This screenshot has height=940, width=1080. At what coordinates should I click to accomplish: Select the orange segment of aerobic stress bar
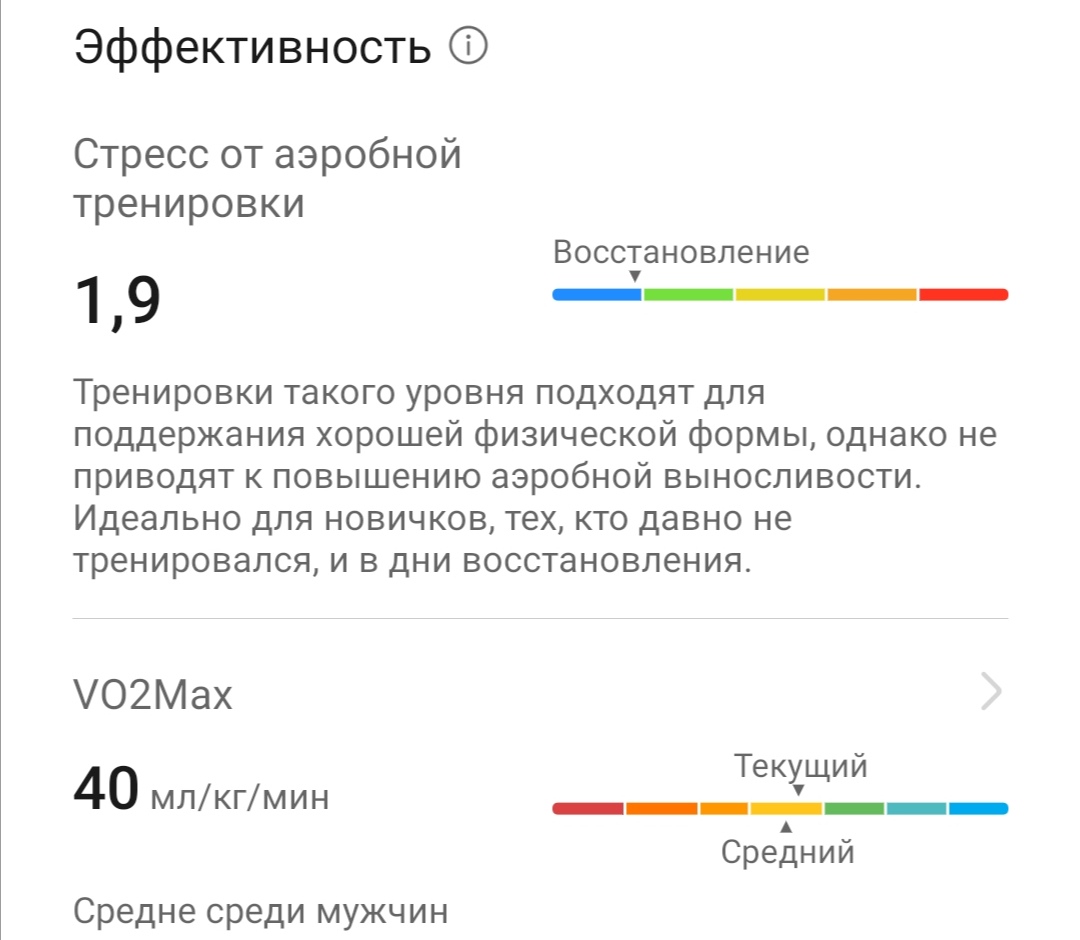pos(871,295)
